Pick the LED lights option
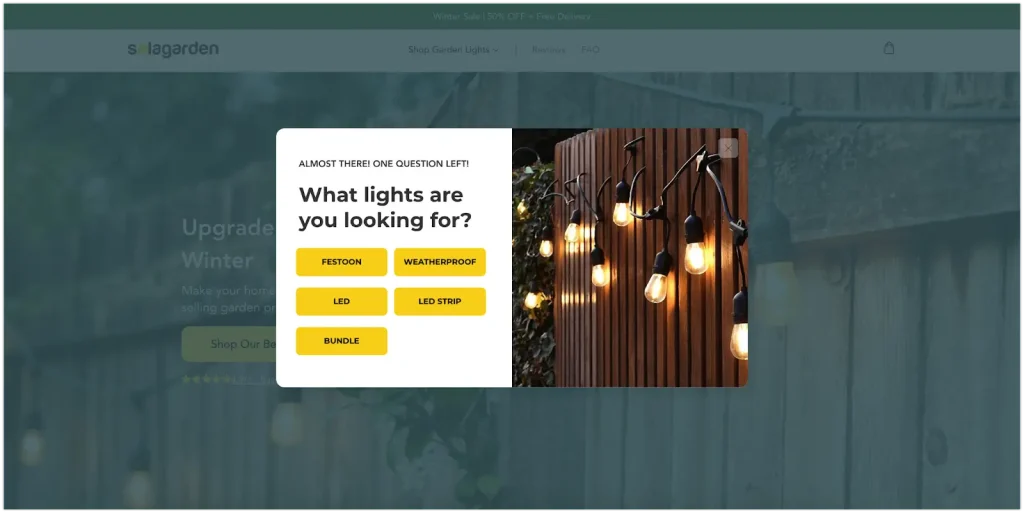Screen dimensions: 1024x513 pyautogui.click(x=341, y=301)
